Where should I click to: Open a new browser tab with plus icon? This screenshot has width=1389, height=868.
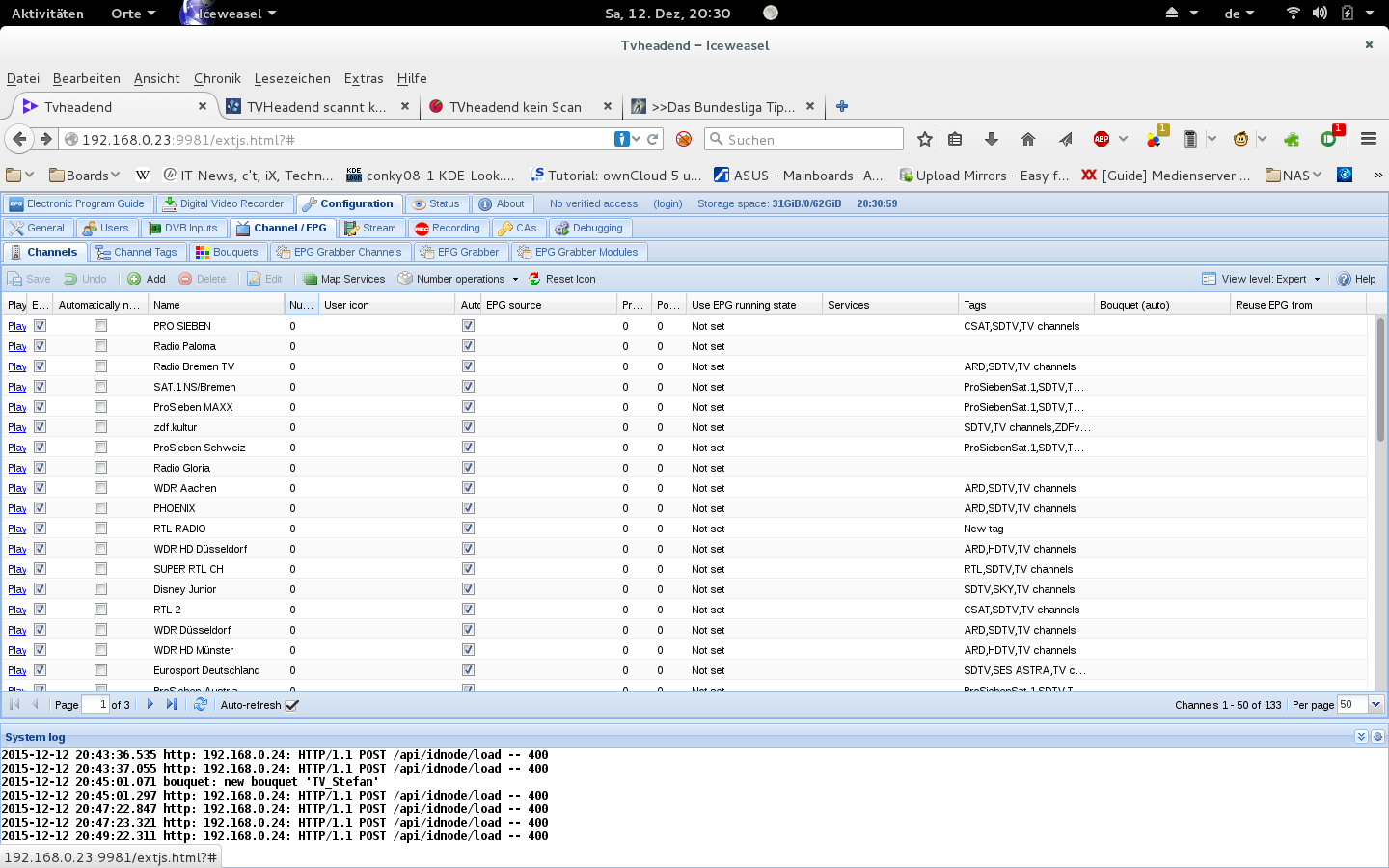[x=842, y=106]
